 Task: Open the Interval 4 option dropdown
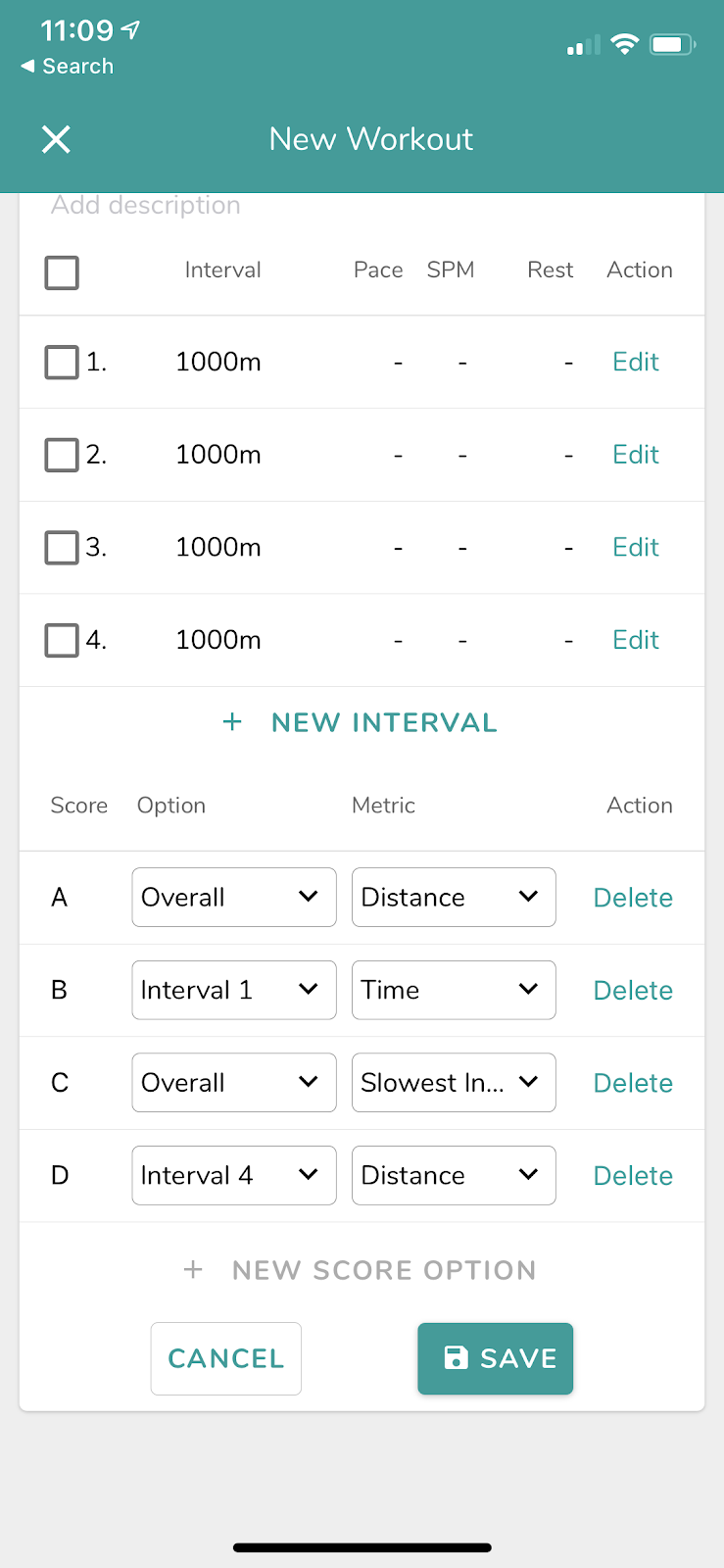pos(234,1175)
